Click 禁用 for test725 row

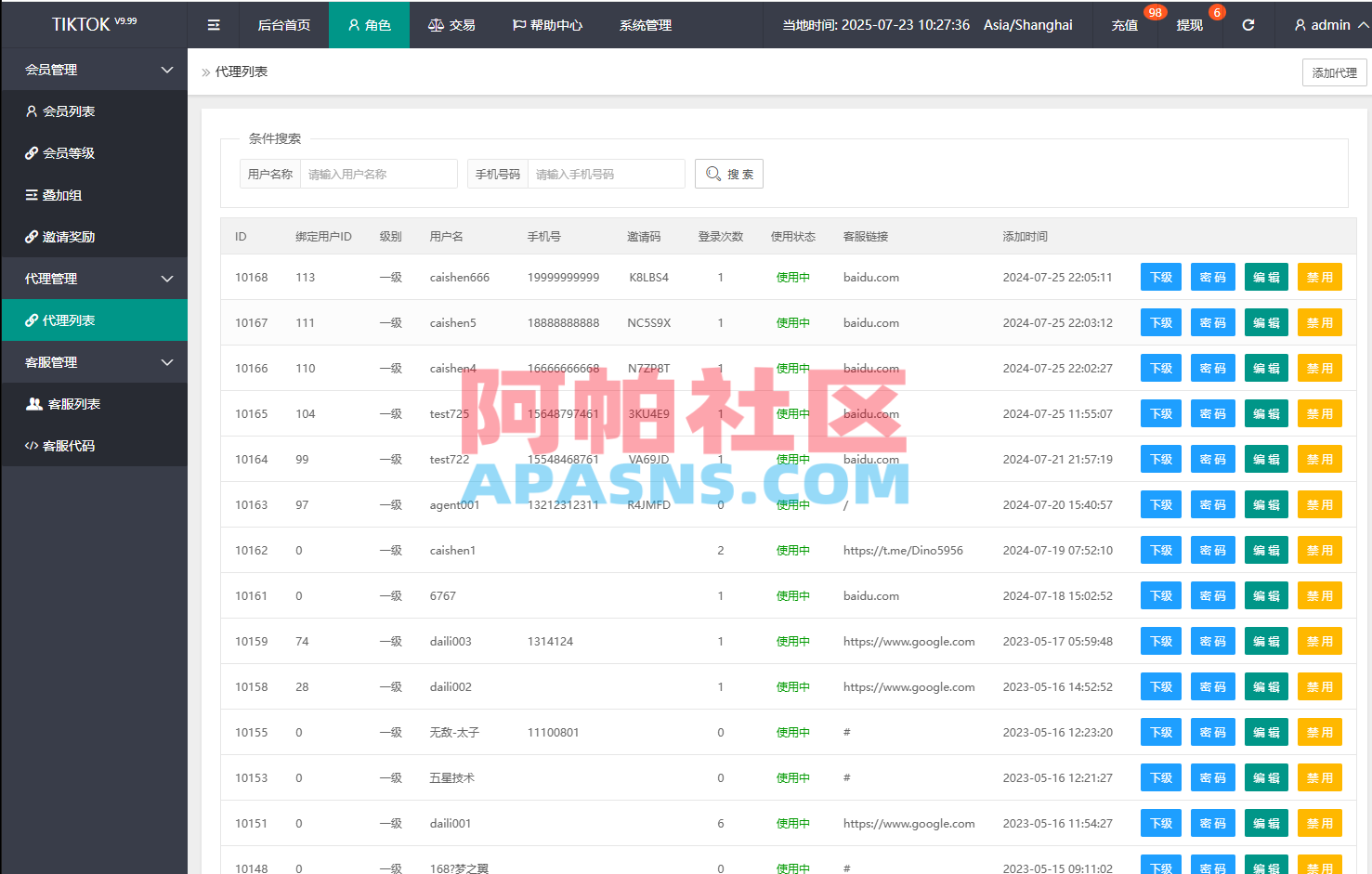[1320, 413]
